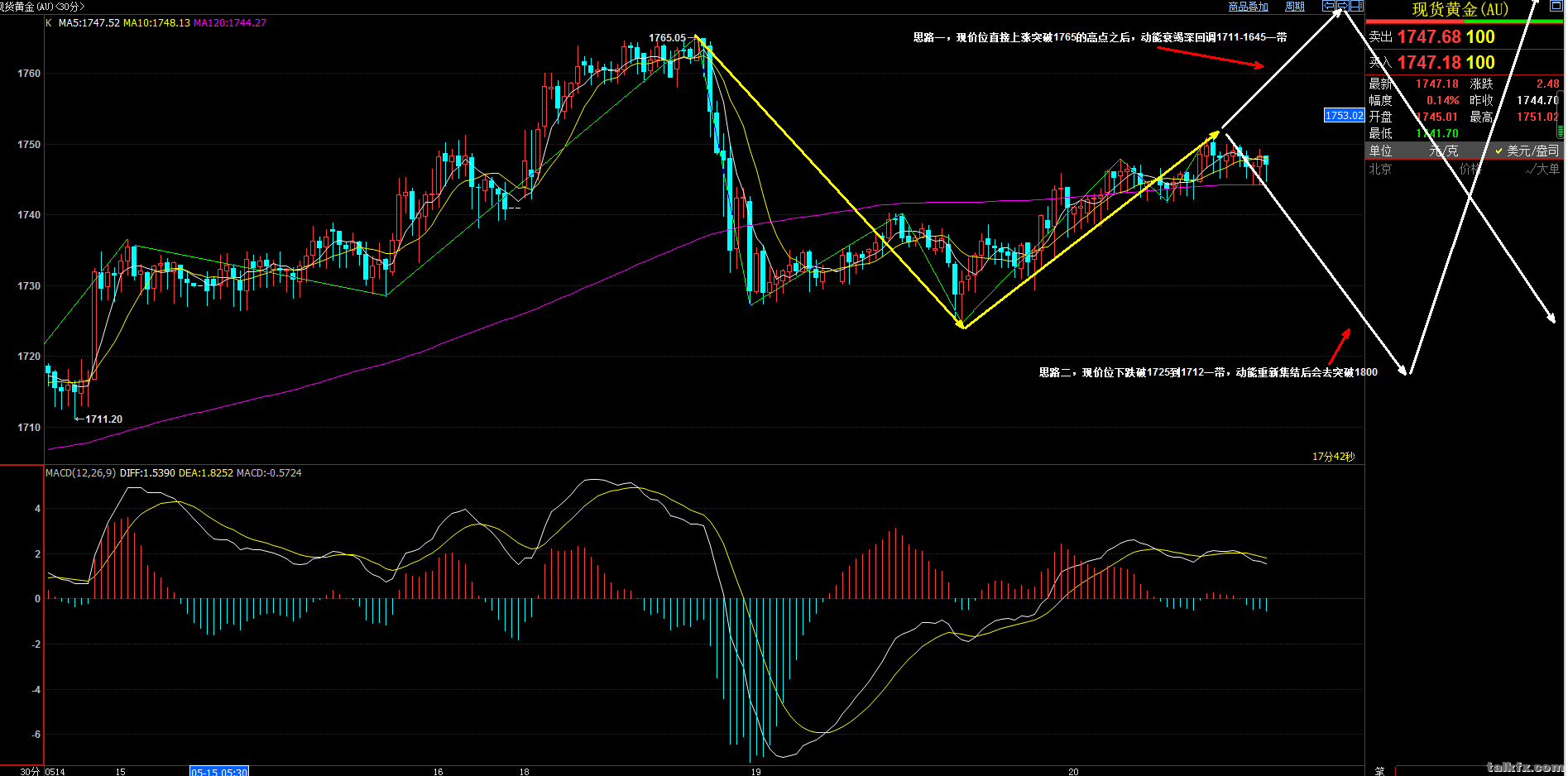Click the 17分42秒 countdown timer
Viewport: 1568px width, 776px height.
coord(1333,457)
